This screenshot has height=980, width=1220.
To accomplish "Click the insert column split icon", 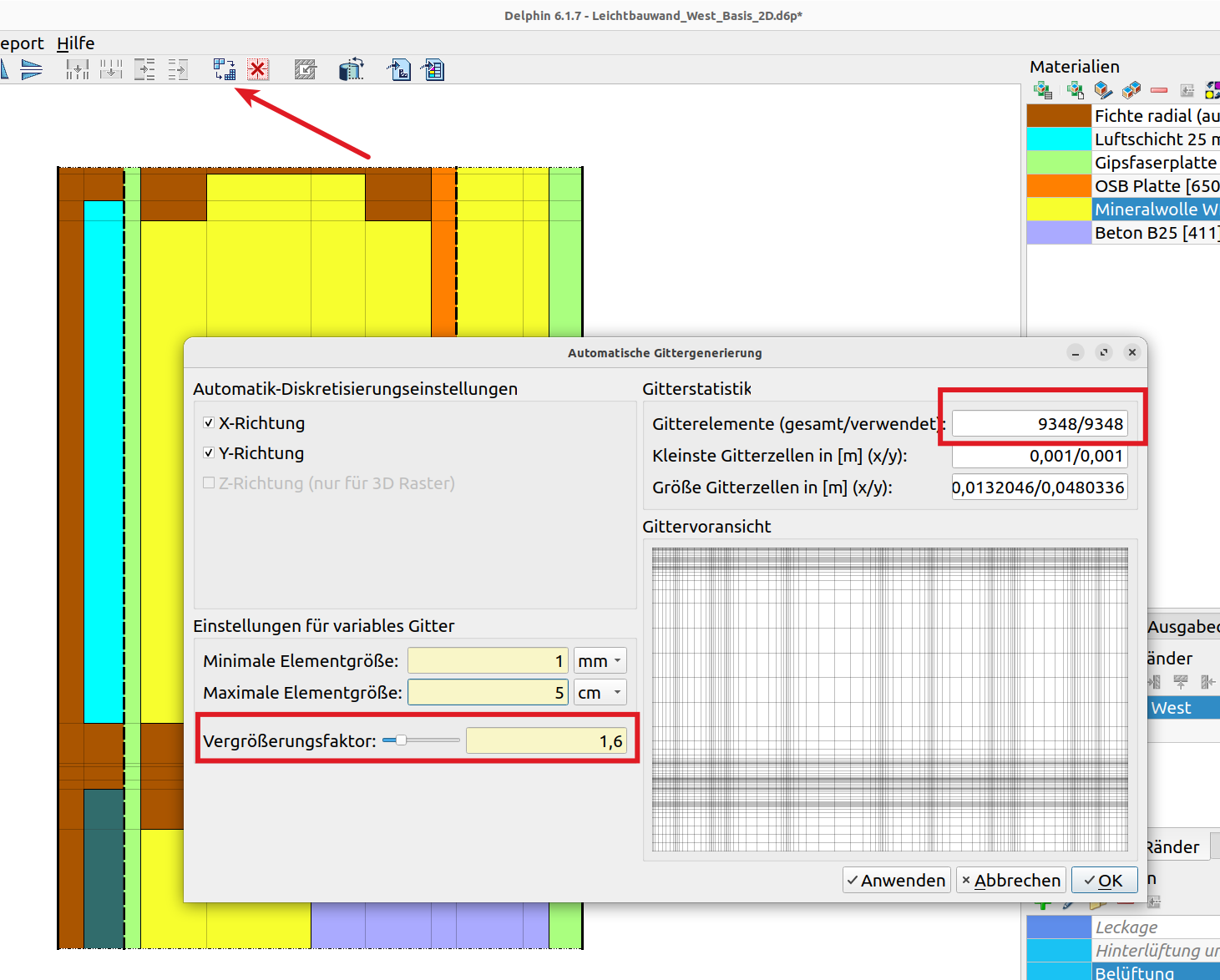I will coord(78,70).
